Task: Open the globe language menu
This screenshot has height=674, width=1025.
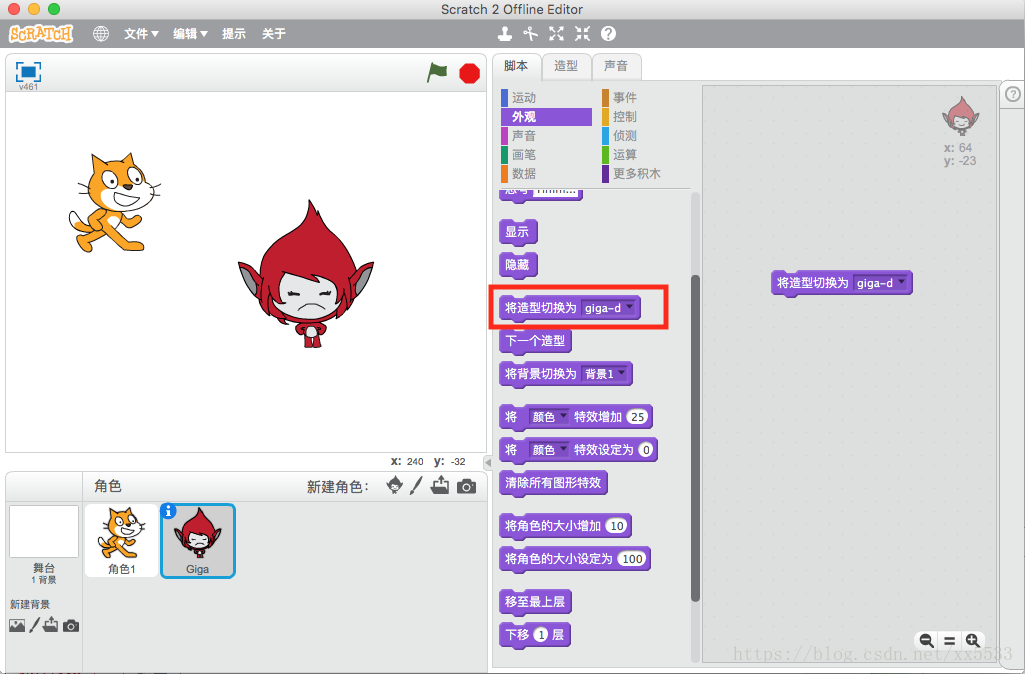Action: 101,33
